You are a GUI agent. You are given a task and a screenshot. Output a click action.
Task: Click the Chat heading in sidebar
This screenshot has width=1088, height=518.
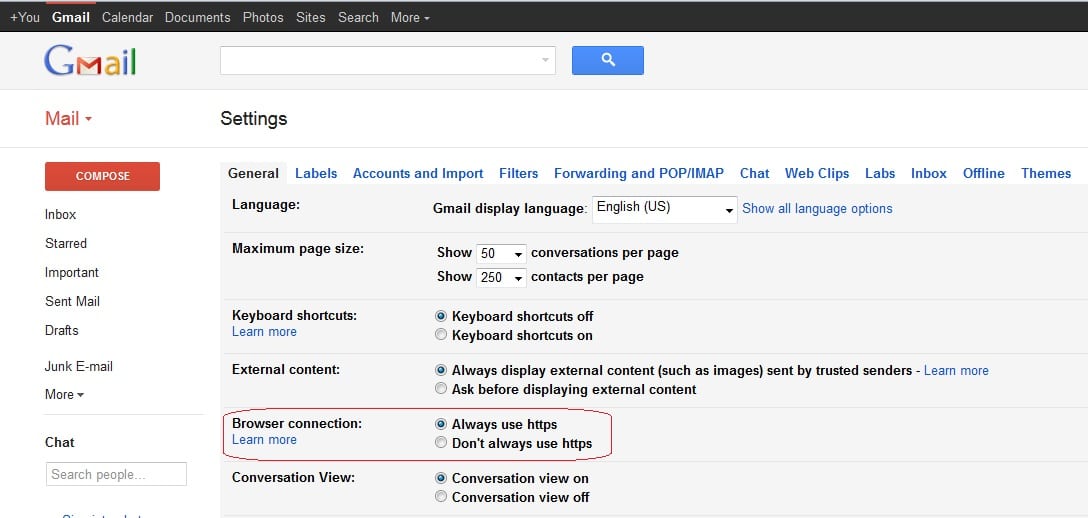[60, 442]
